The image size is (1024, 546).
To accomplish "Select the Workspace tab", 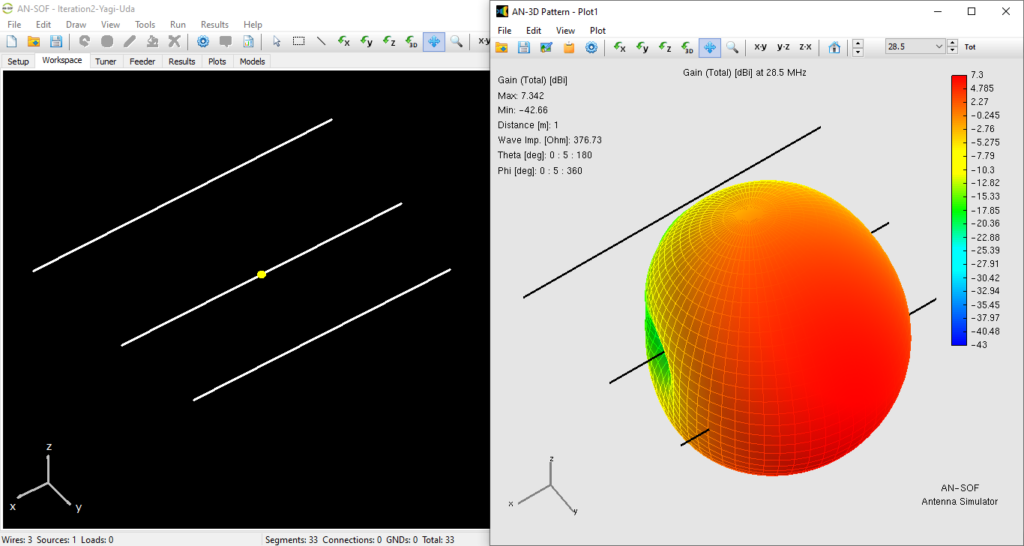I will pos(62,61).
